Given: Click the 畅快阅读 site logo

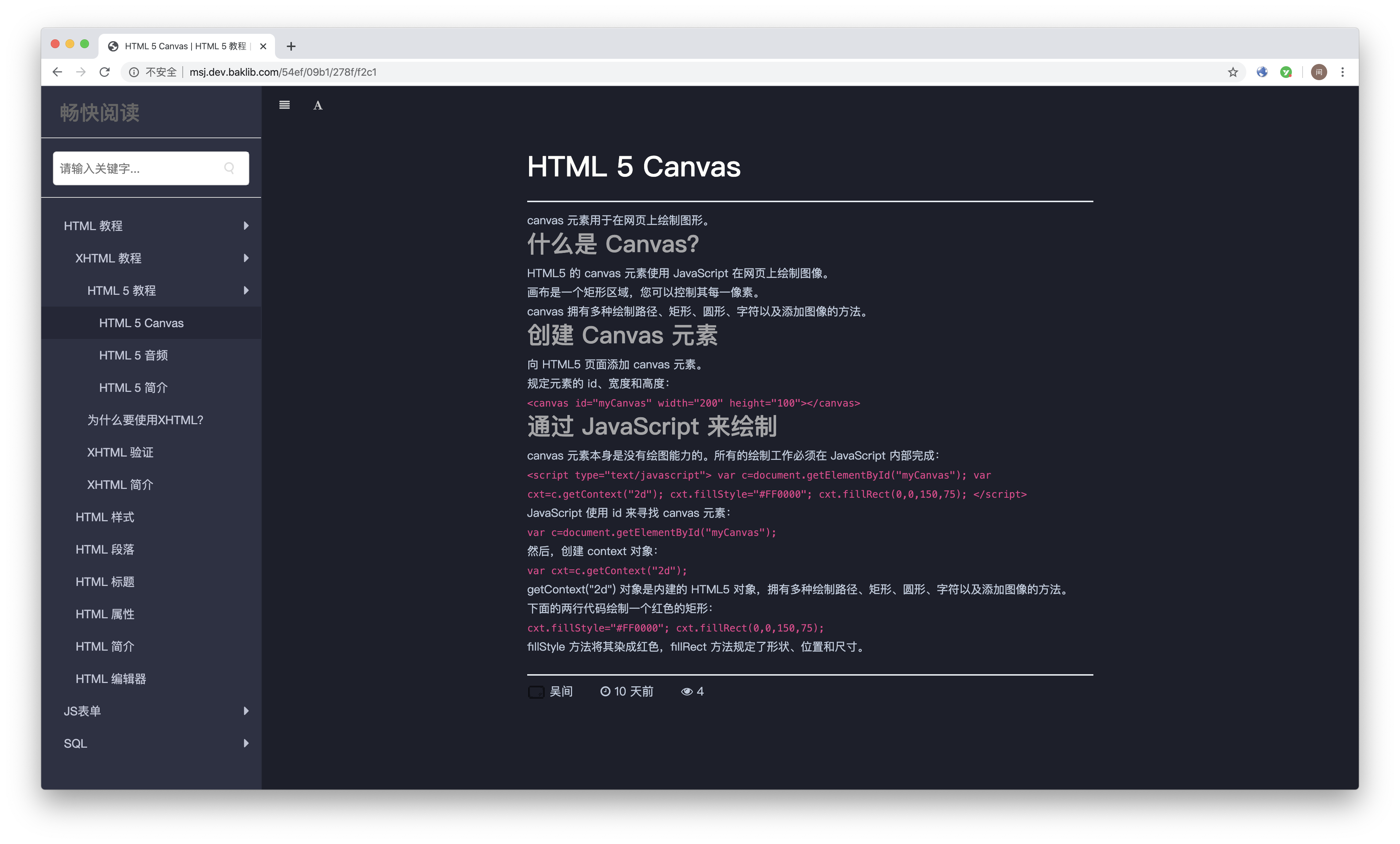Looking at the screenshot, I should [x=99, y=112].
